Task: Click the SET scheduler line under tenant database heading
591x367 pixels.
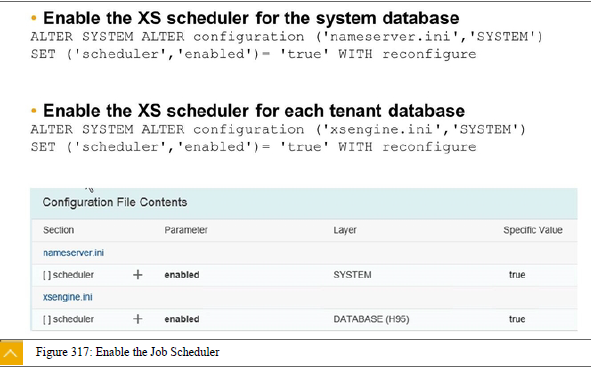Action: point(253,147)
